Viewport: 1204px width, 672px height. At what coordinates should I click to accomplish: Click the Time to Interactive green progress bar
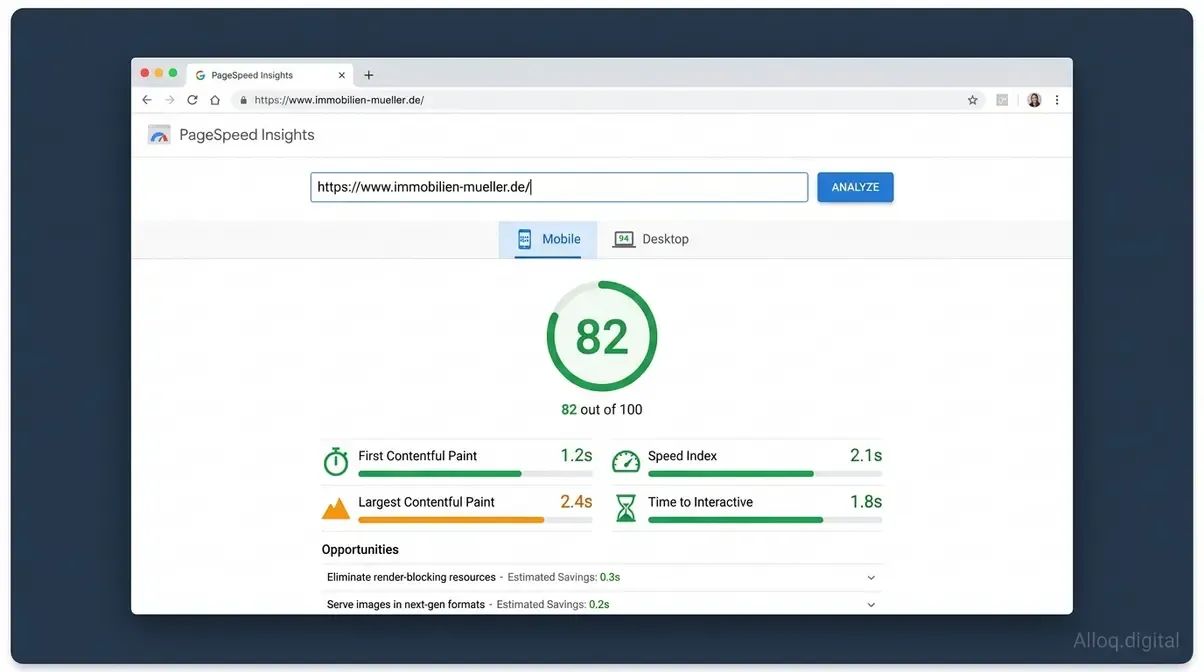point(735,520)
